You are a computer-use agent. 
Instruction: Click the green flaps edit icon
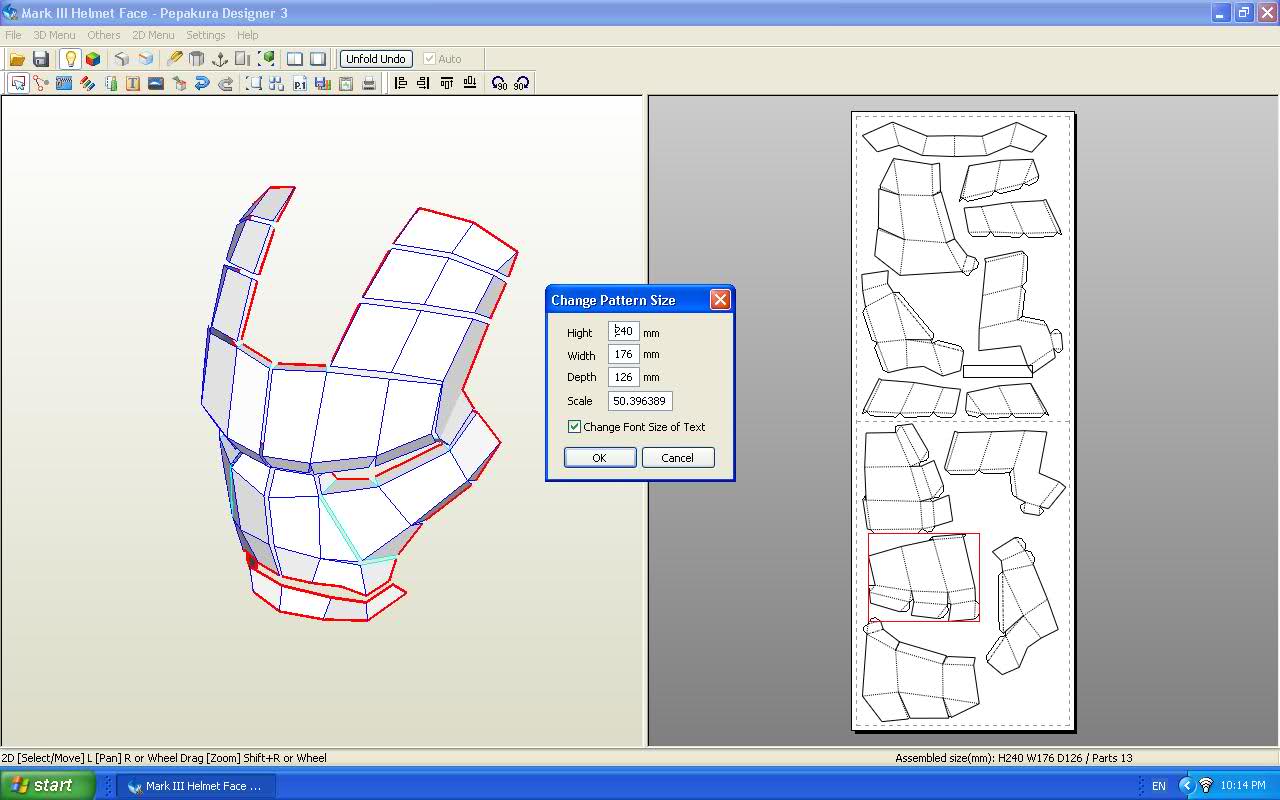point(110,84)
